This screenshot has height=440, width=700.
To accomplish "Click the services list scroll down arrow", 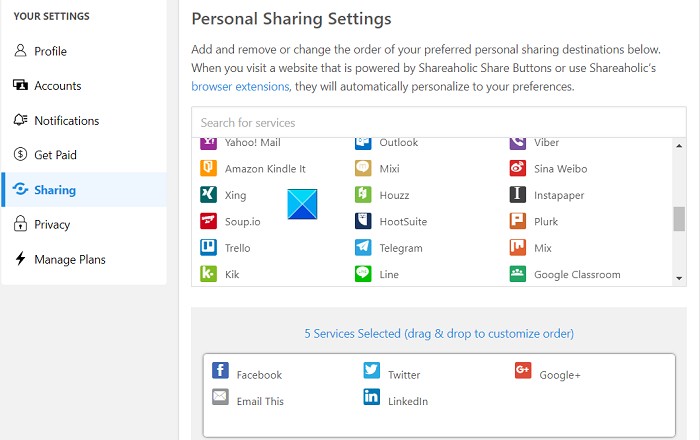I will (680, 279).
